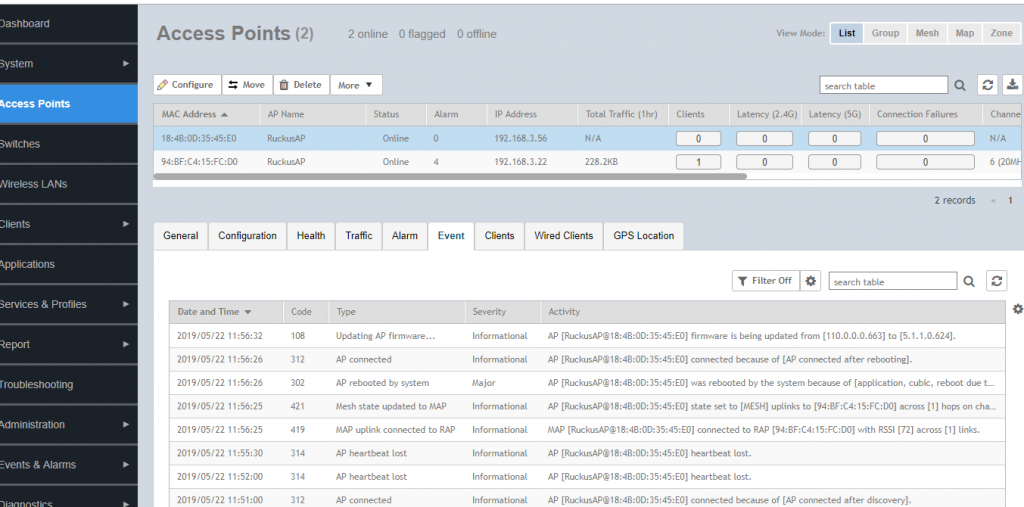Click the event table refresh icon
The width and height of the screenshot is (1024, 507).
pos(996,281)
